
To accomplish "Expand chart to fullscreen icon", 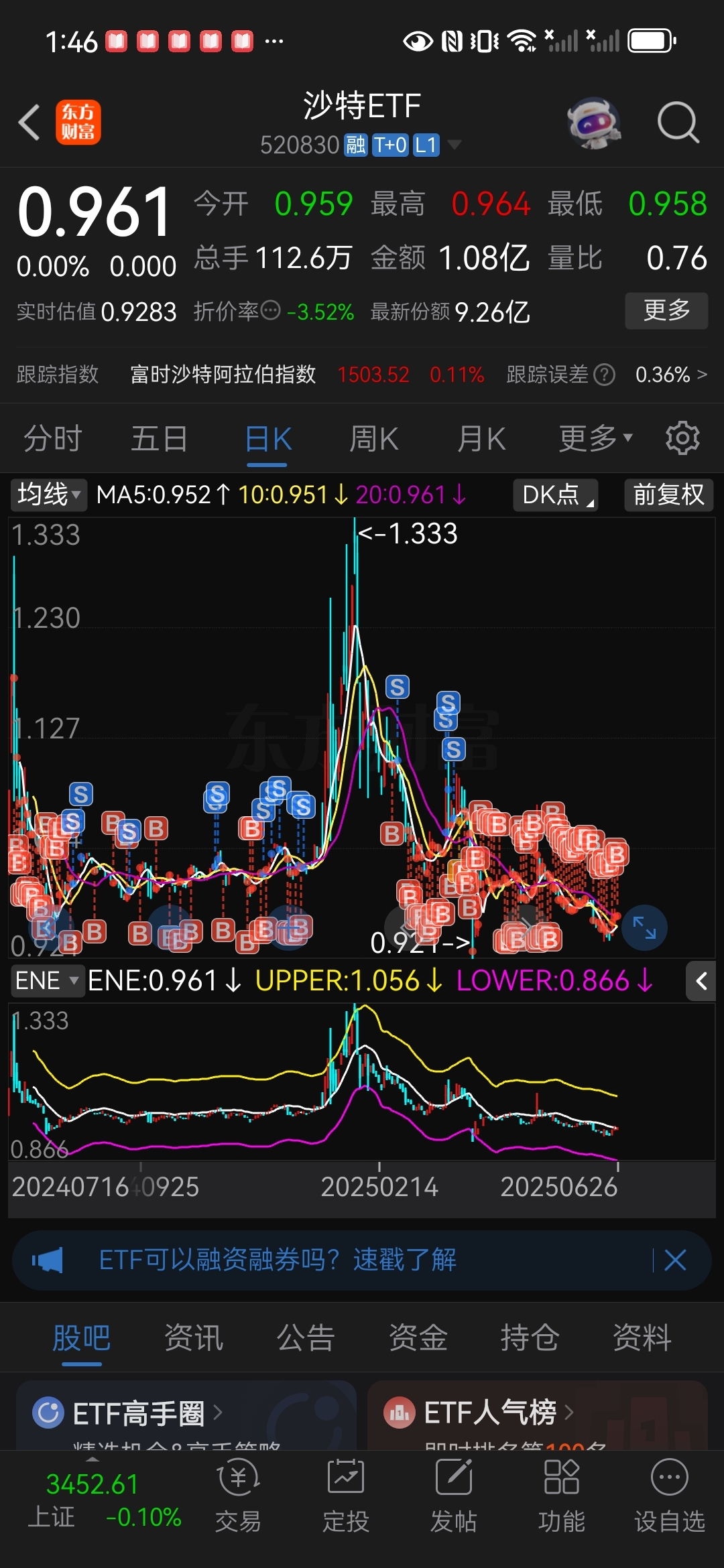I will (x=644, y=927).
